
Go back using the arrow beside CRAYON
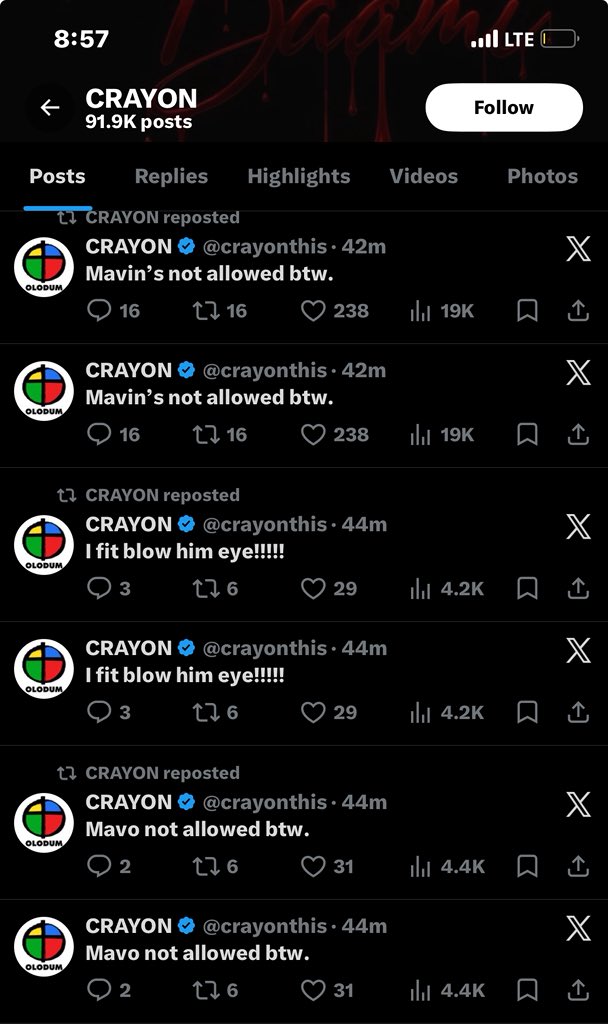(50, 108)
